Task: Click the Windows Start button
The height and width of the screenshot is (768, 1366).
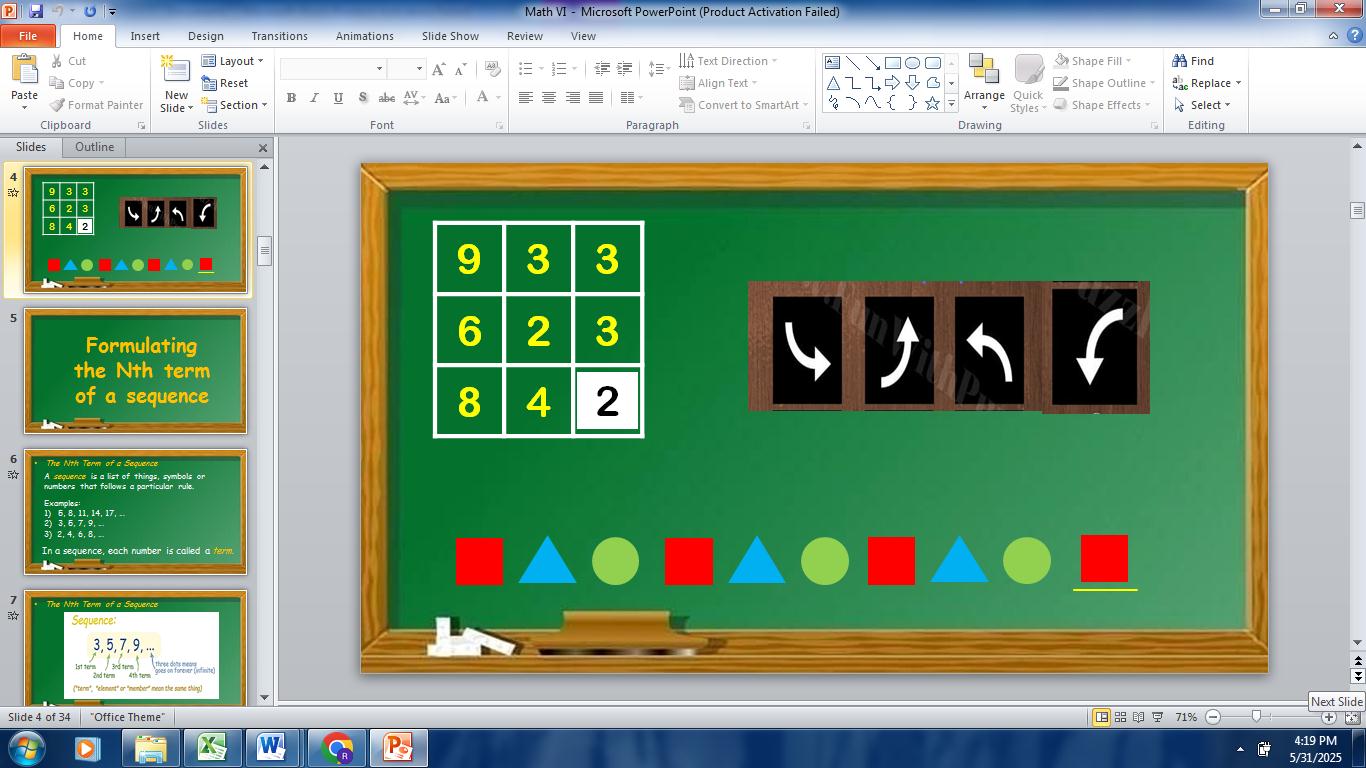Action: (x=26, y=748)
